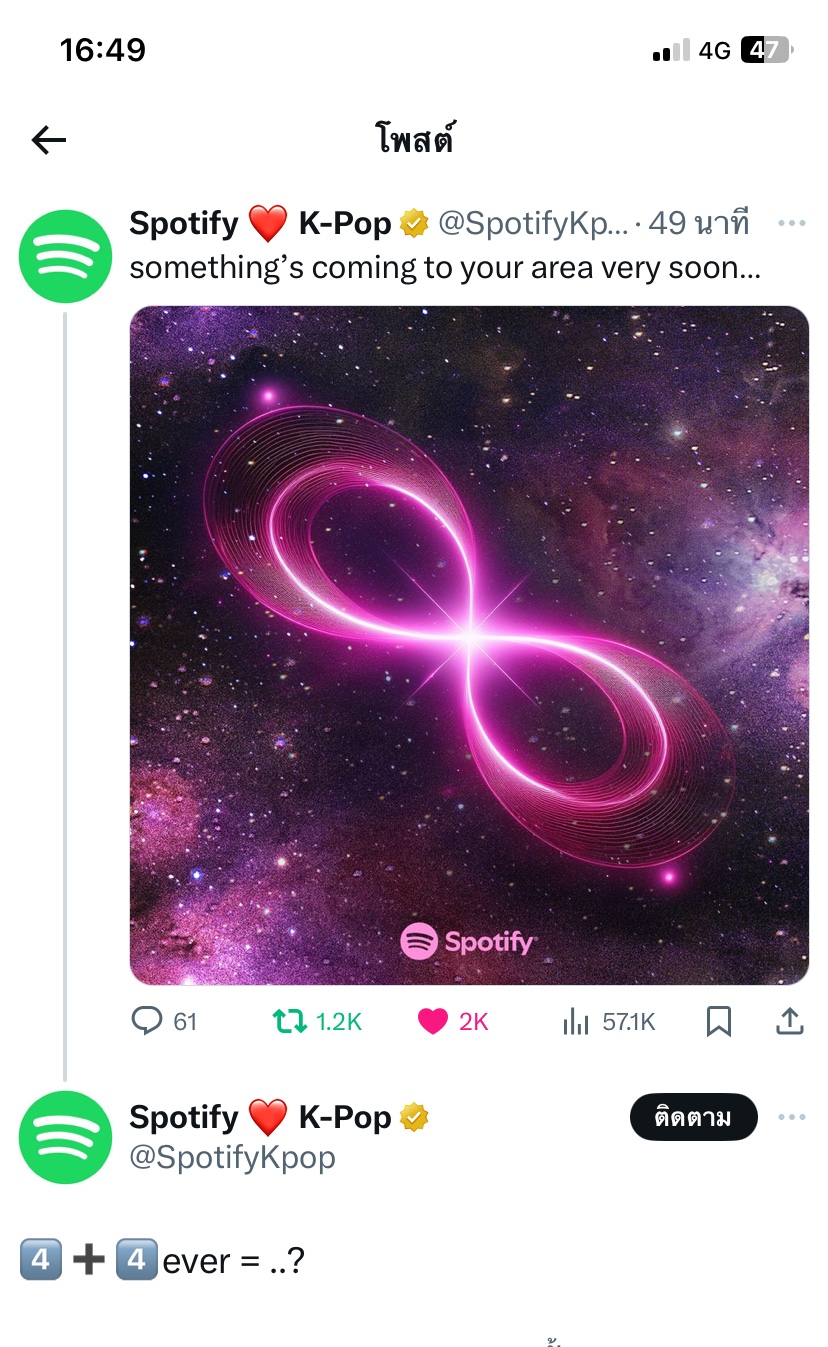Tap the 49 นาที post timestamp
The width and height of the screenshot is (828, 1347).
point(698,224)
